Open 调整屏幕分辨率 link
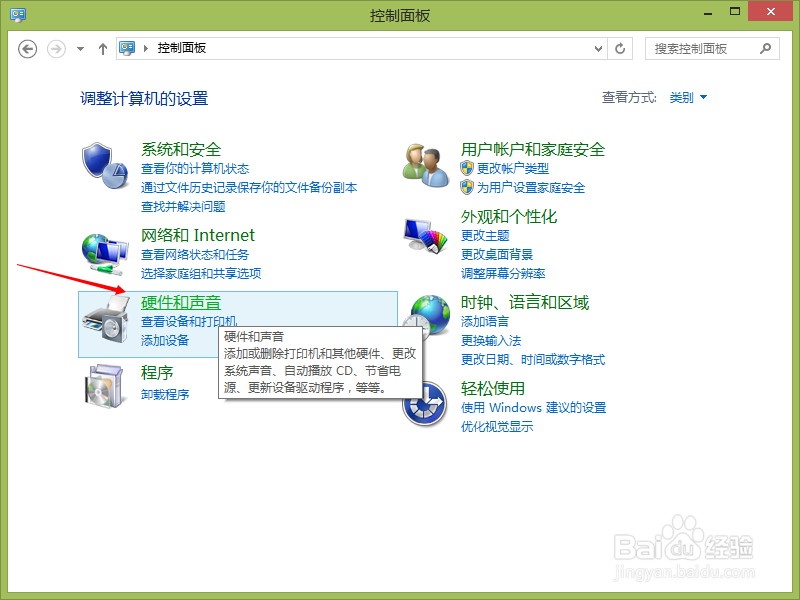This screenshot has height=600, width=800. click(x=503, y=273)
